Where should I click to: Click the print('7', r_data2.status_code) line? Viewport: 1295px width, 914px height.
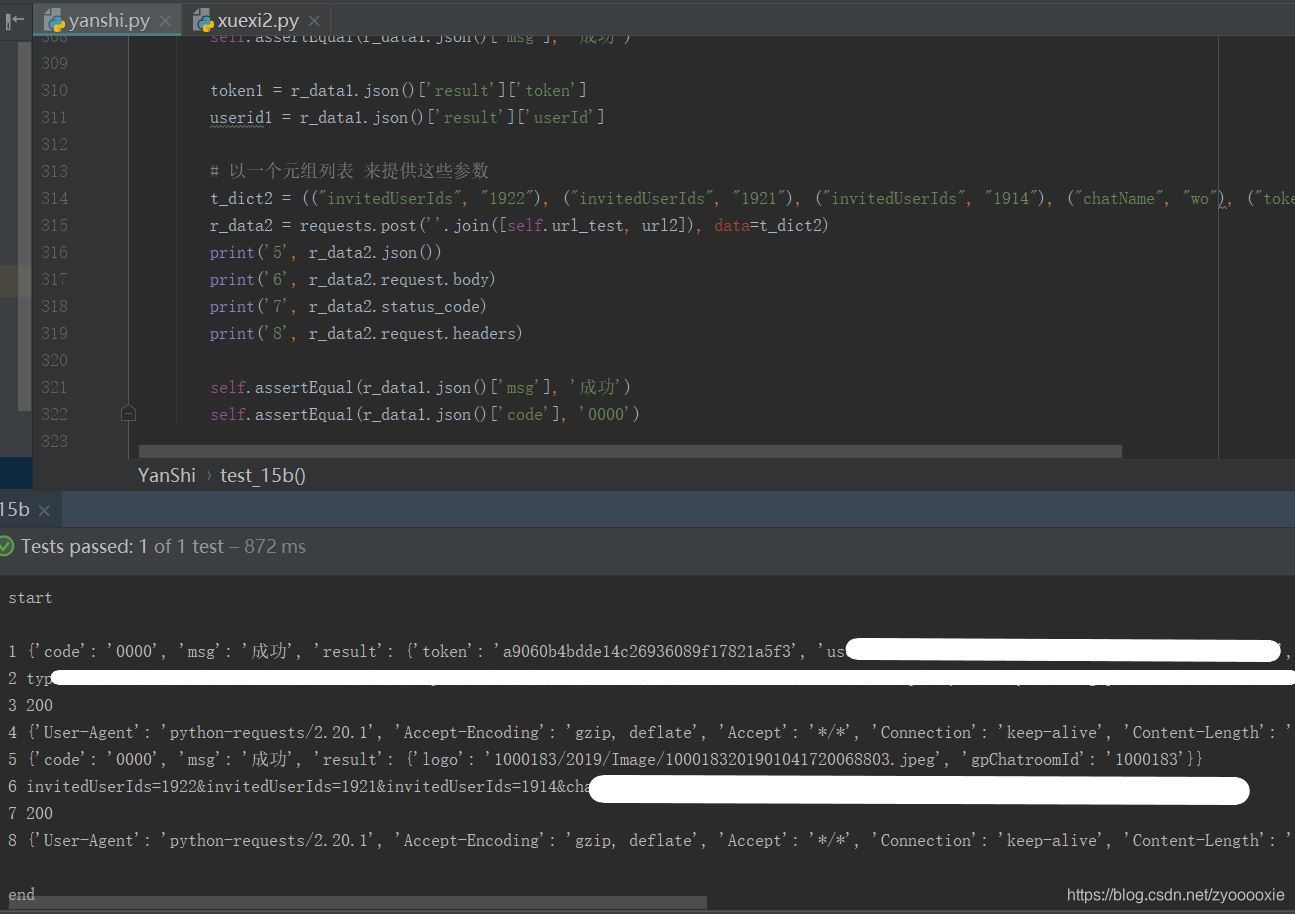tap(348, 306)
